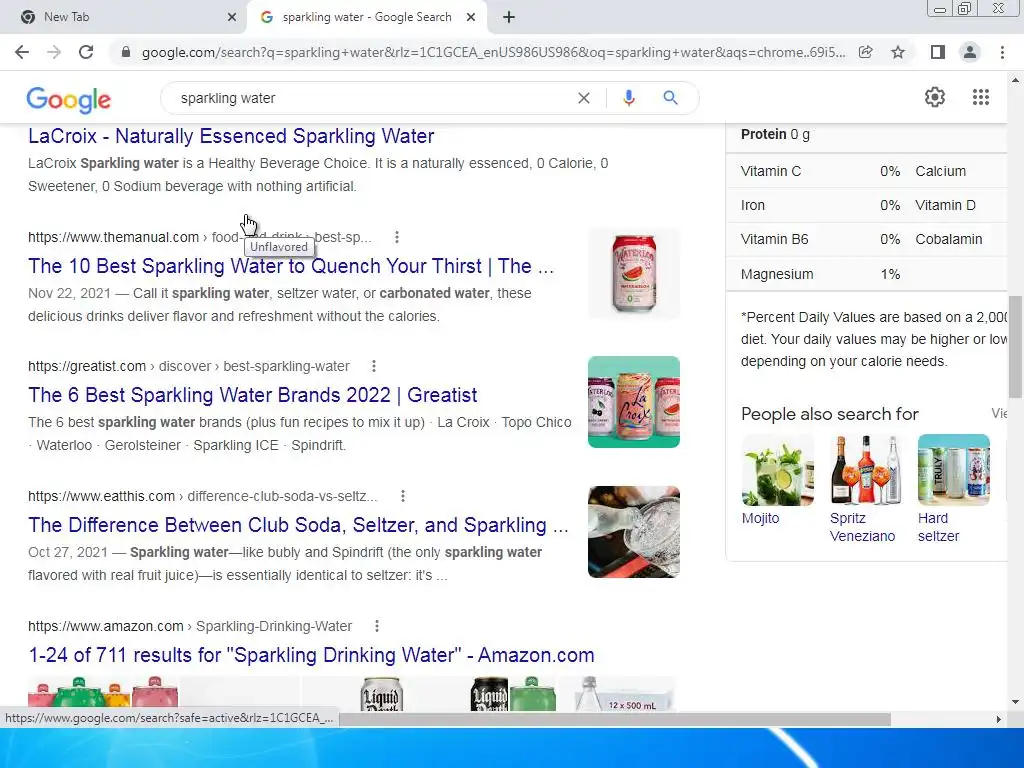The width and height of the screenshot is (1024, 768).
Task: Click the eatthis water pouring thumbnail
Action: pyautogui.click(x=633, y=532)
